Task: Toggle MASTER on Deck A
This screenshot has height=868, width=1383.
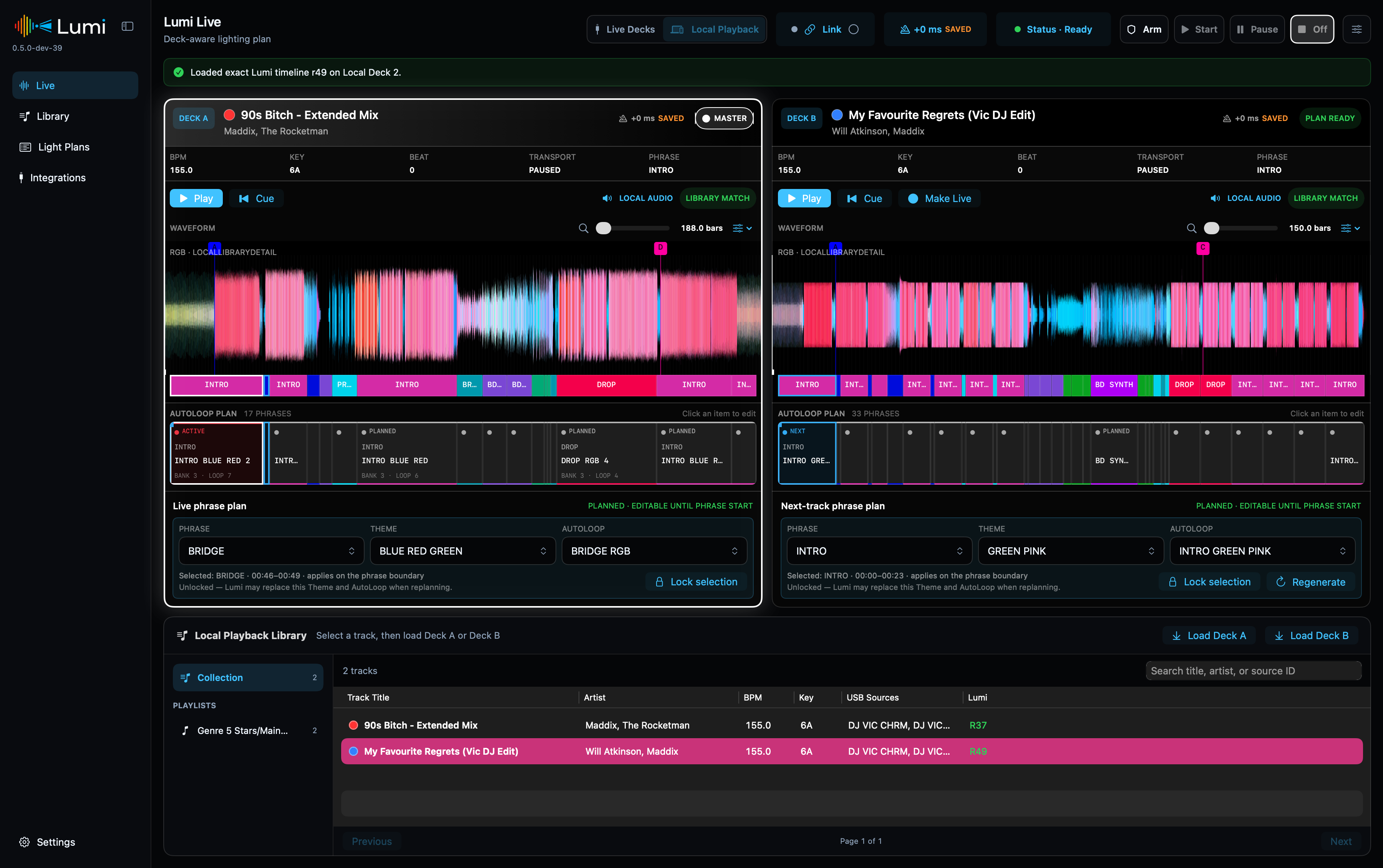Action: [724, 118]
